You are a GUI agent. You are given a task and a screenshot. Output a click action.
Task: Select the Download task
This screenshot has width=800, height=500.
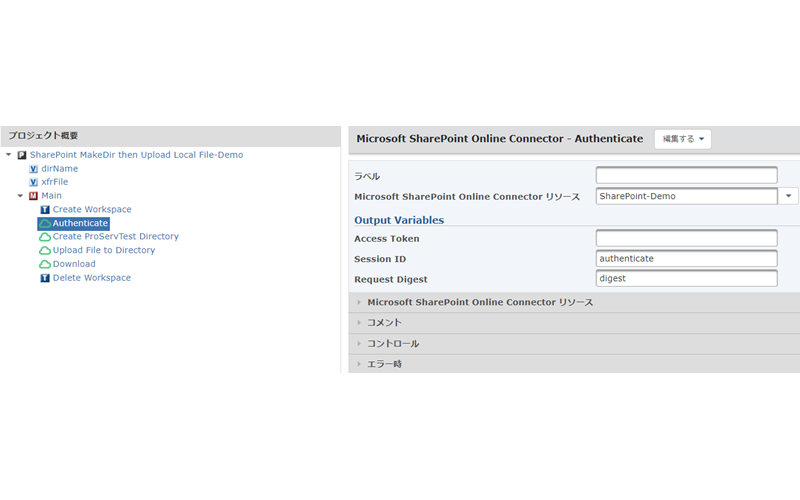(x=74, y=264)
